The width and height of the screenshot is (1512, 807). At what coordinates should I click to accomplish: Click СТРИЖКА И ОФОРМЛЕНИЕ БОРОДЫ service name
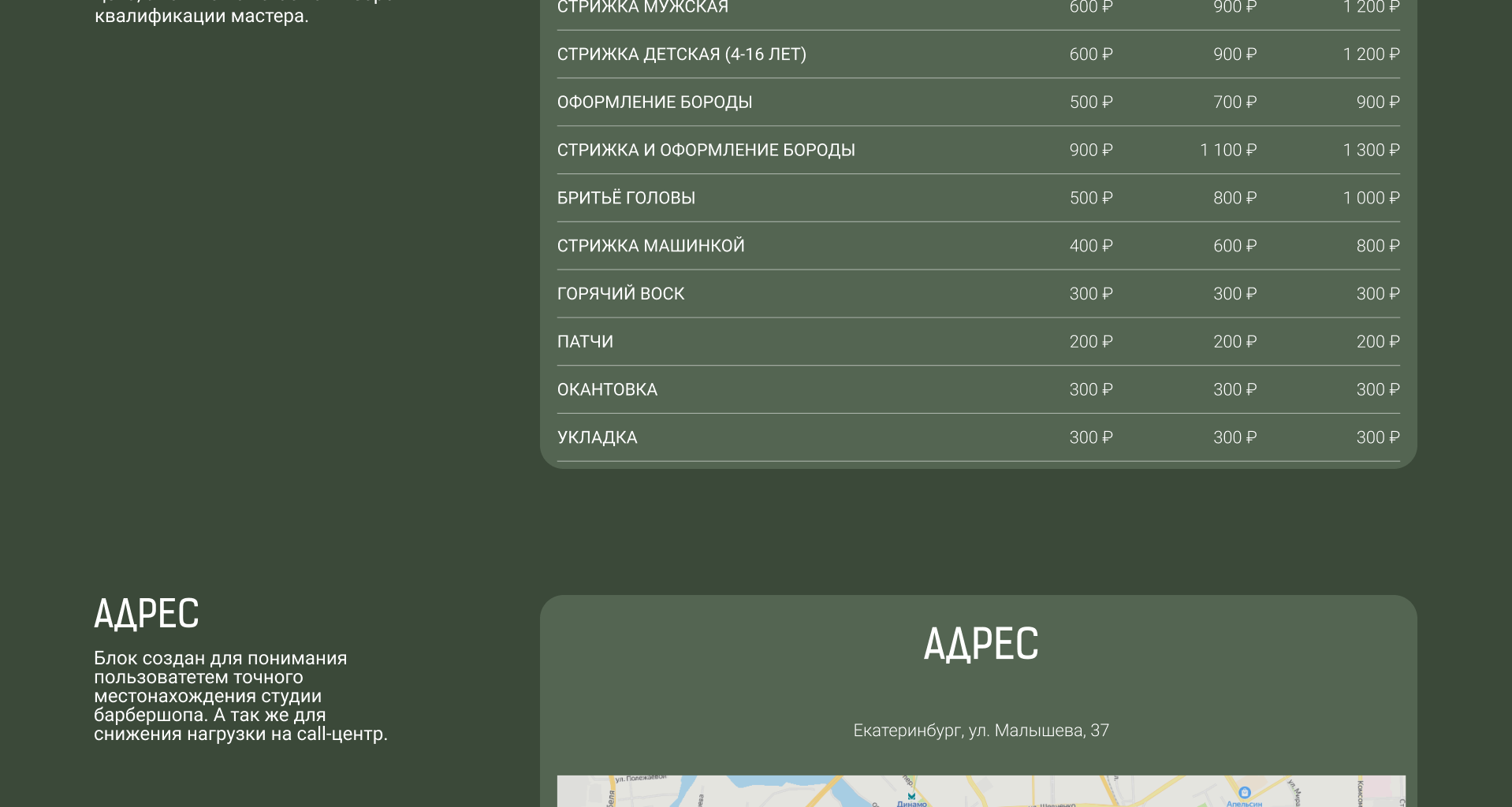coord(706,151)
